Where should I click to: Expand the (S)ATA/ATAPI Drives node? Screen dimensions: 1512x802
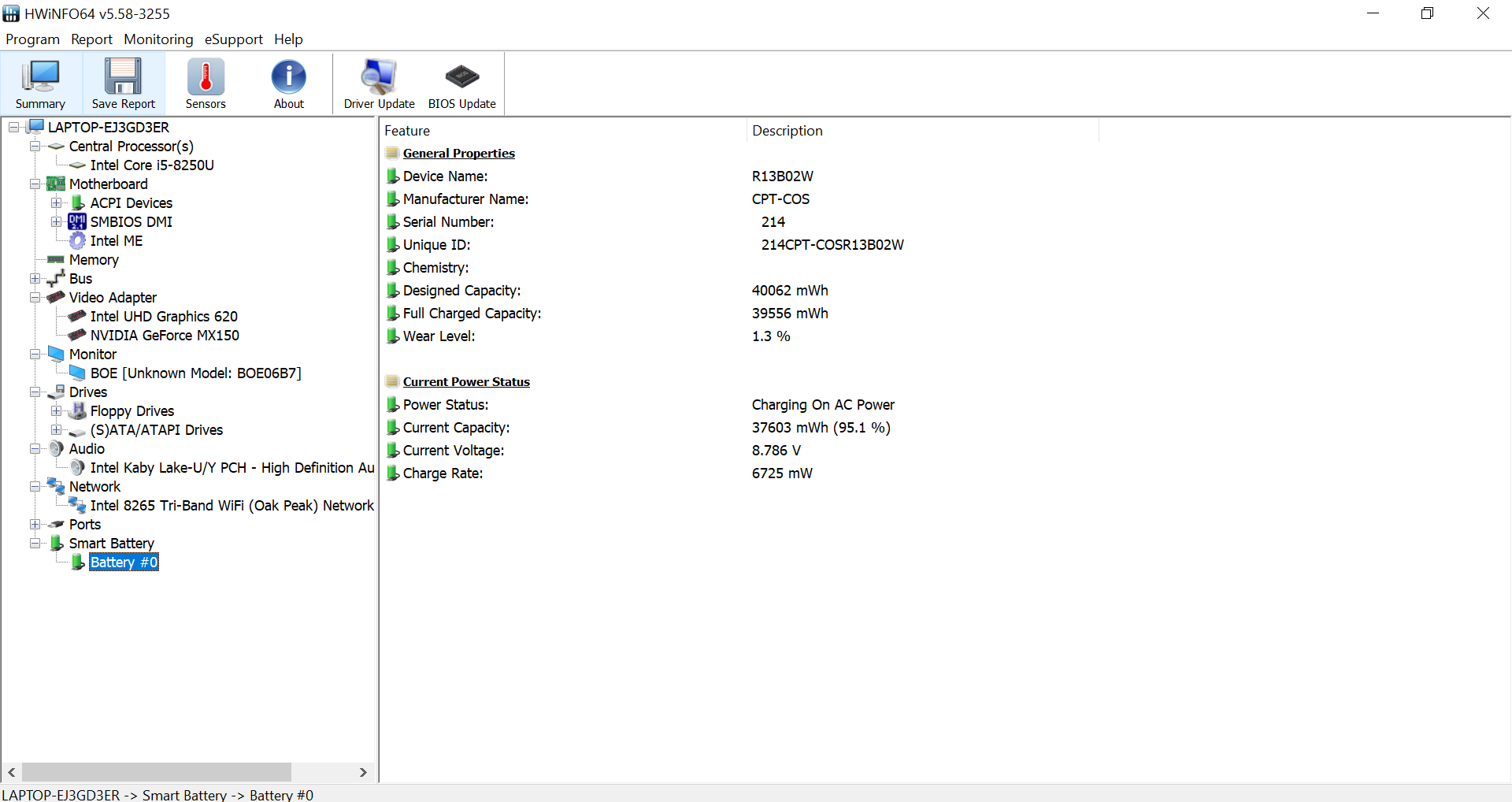tap(56, 429)
